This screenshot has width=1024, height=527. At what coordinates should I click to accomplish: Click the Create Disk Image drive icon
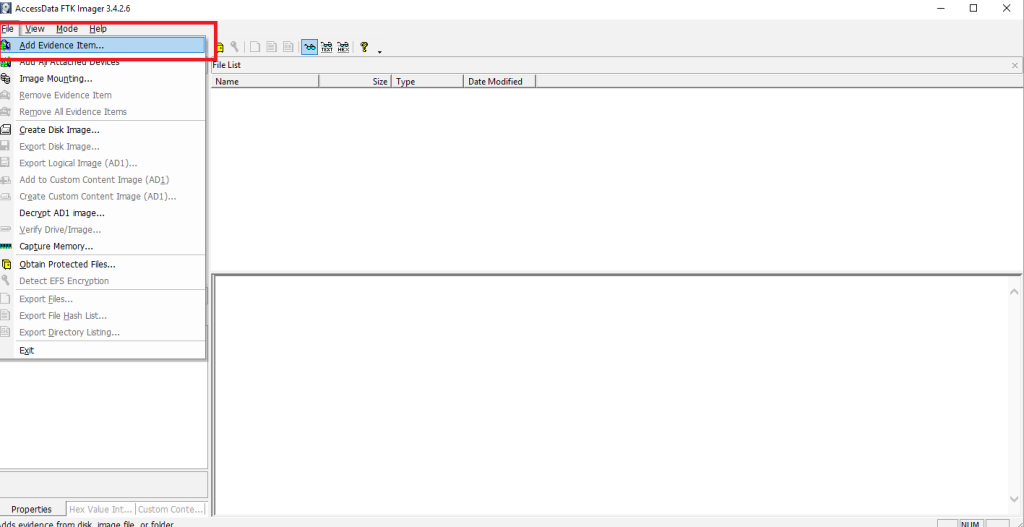[x=6, y=130]
